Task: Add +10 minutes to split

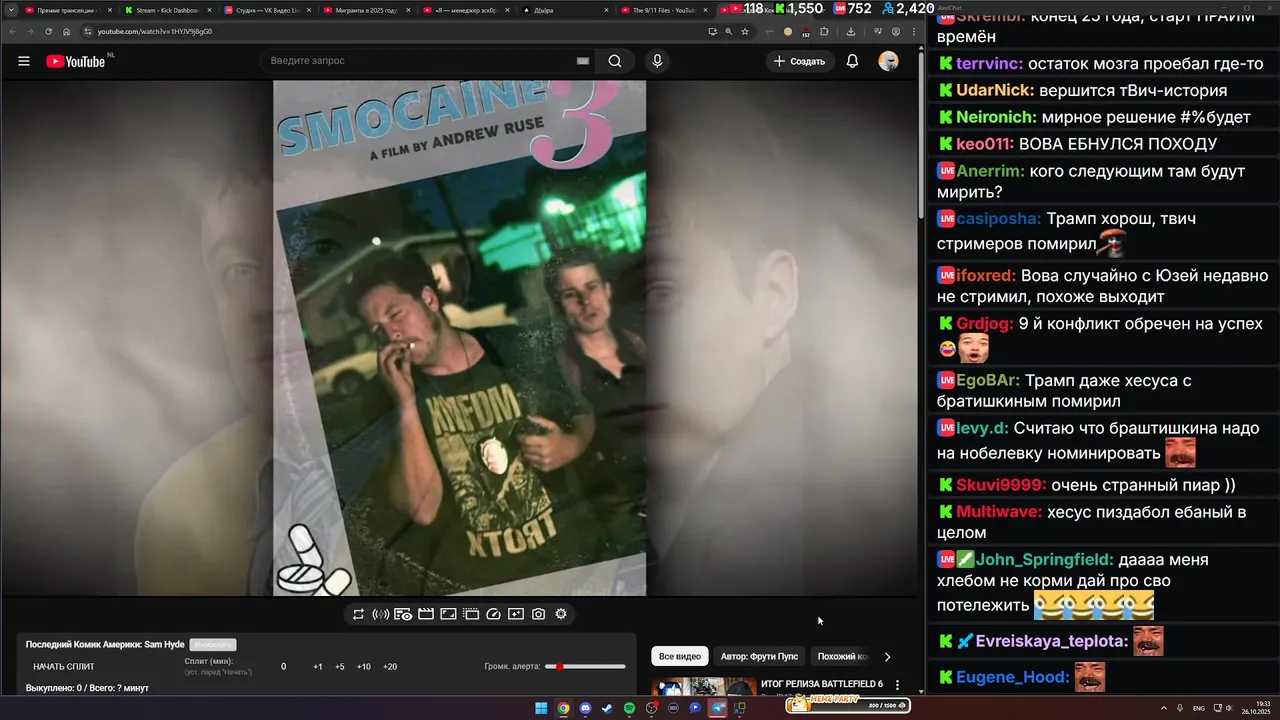Action: [x=364, y=666]
